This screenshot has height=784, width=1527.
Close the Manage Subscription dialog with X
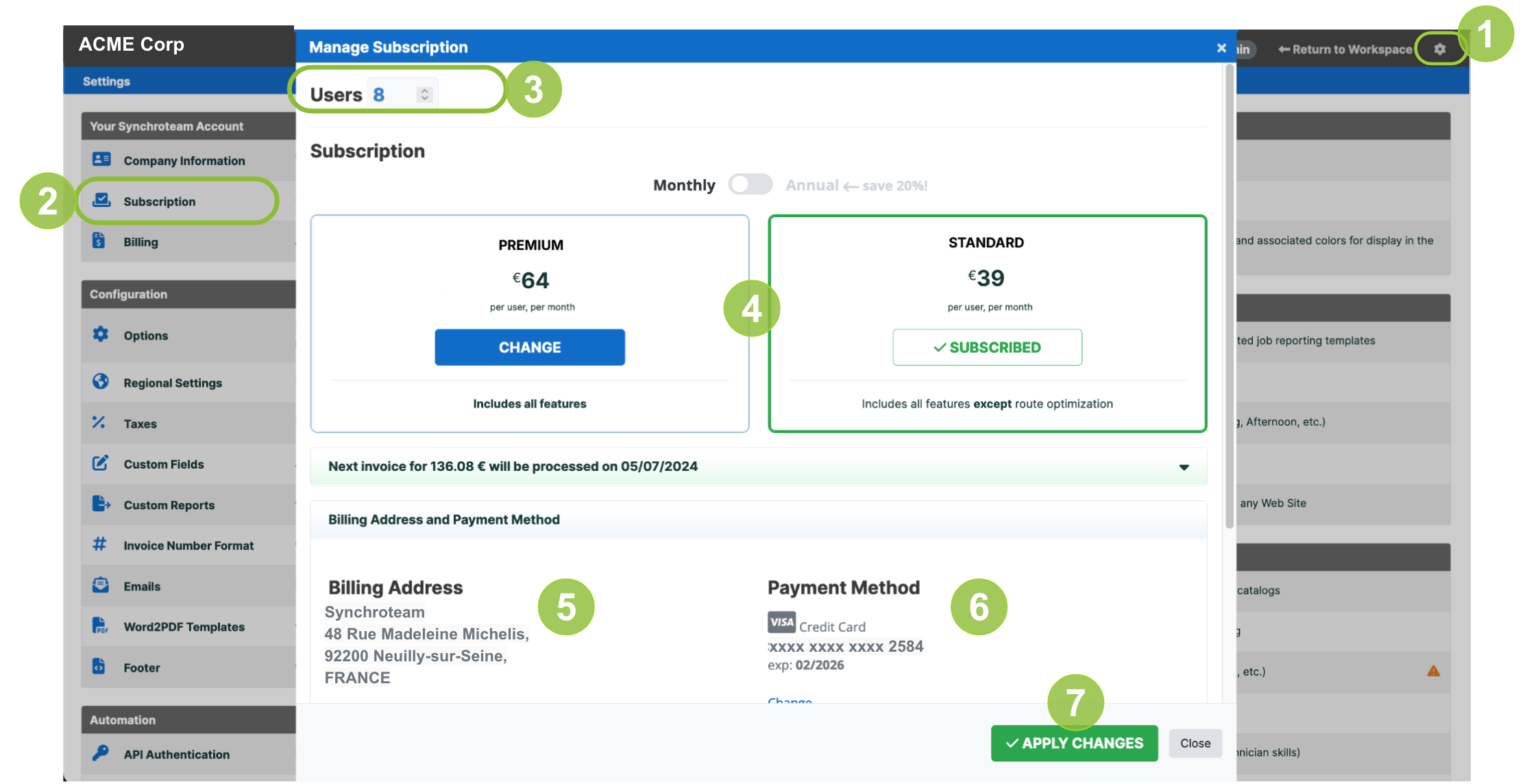1221,47
